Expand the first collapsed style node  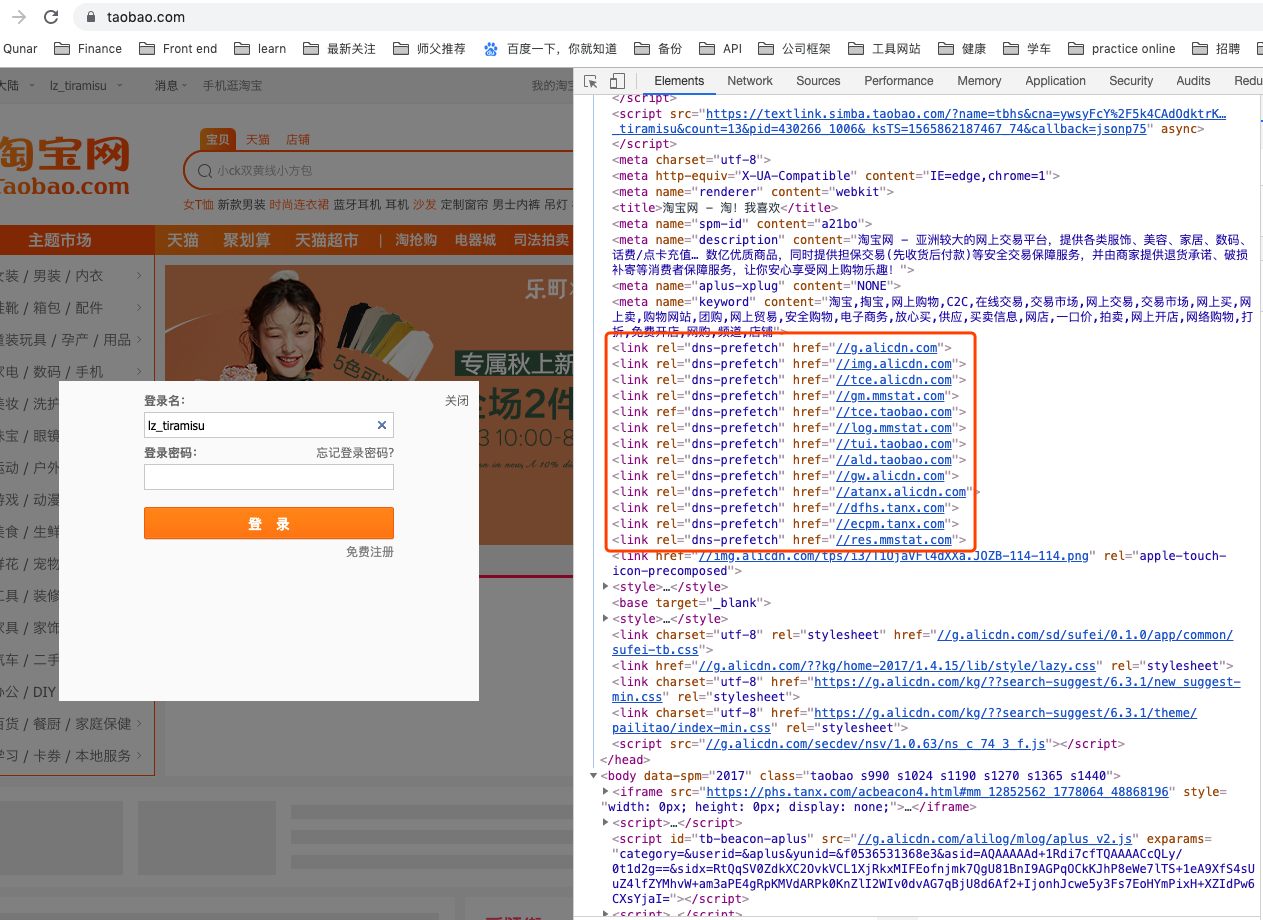coord(606,587)
